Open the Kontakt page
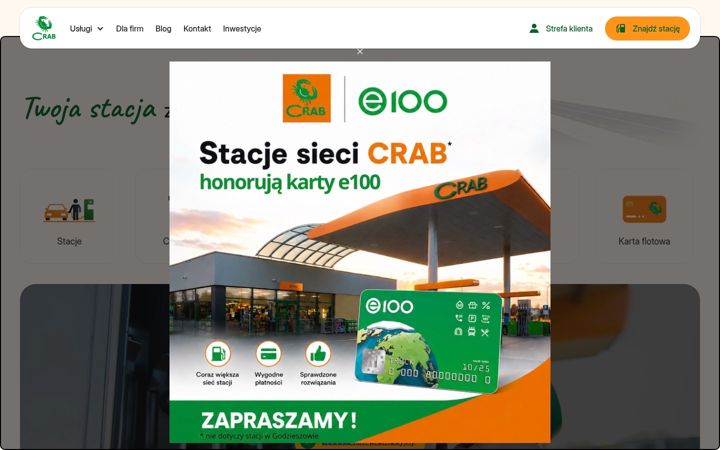Viewport: 720px width, 450px height. click(197, 28)
